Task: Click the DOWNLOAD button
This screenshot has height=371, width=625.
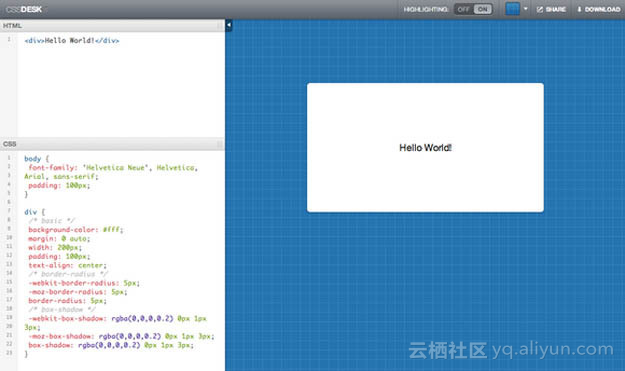Action: tap(599, 9)
